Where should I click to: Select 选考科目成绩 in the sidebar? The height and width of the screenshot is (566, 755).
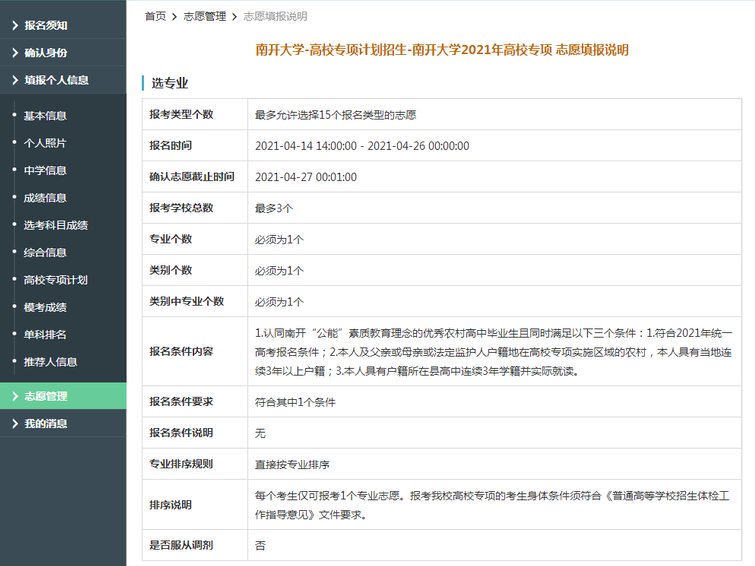coord(56,225)
